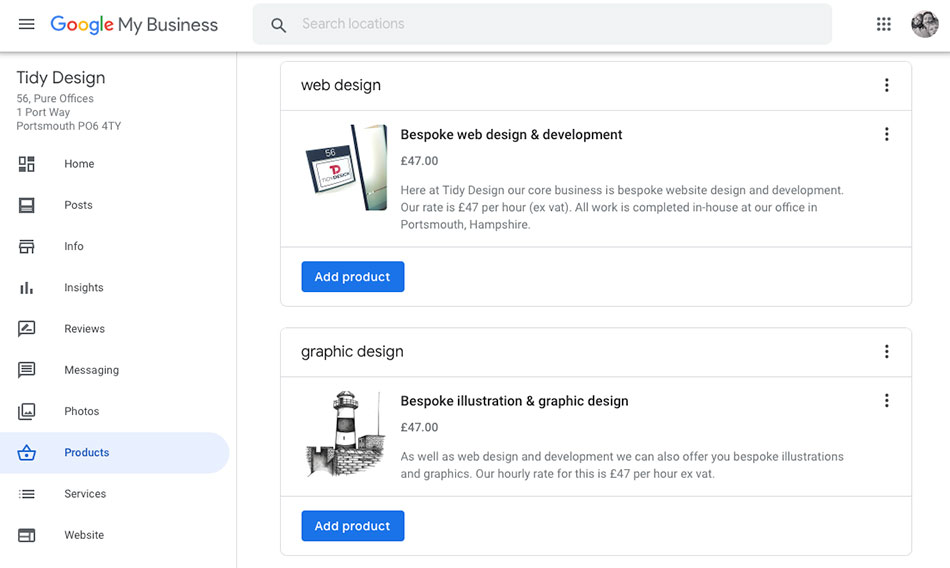Click the web design product description
The height and width of the screenshot is (568, 950).
click(x=622, y=207)
